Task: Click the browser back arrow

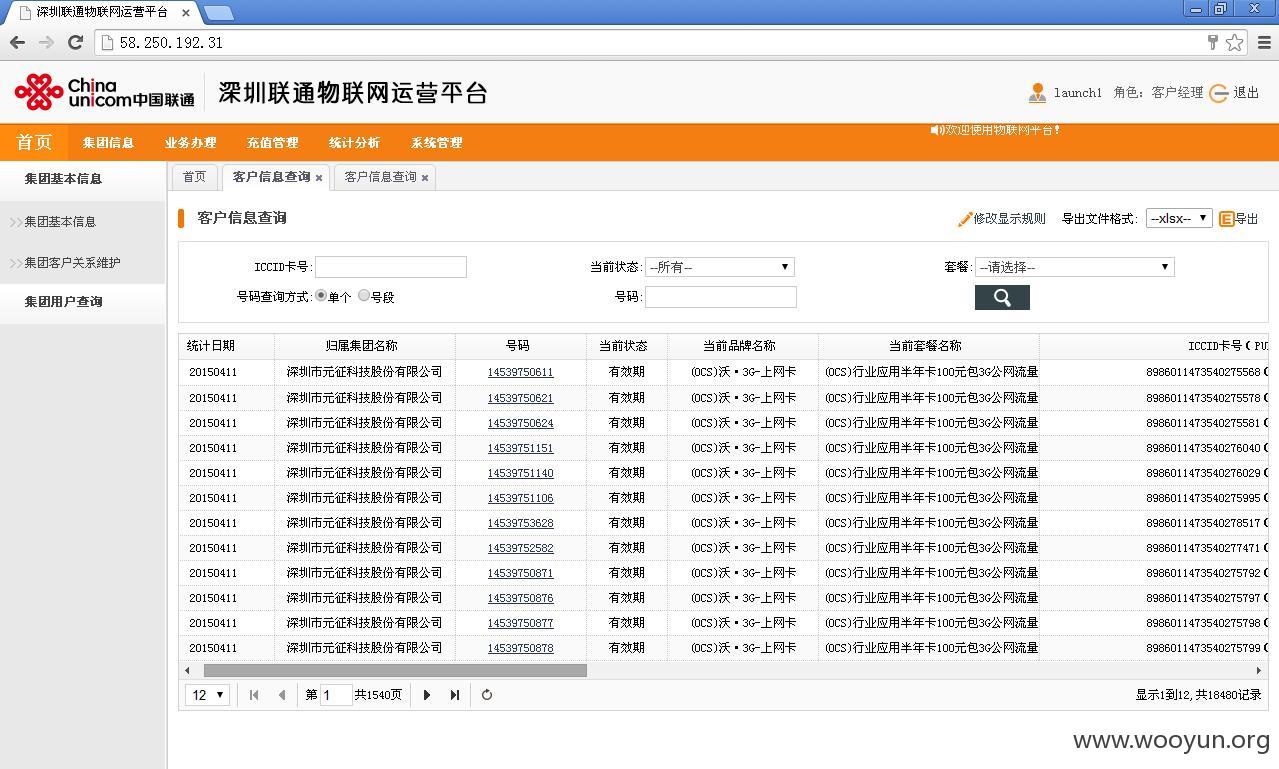Action: pos(17,42)
